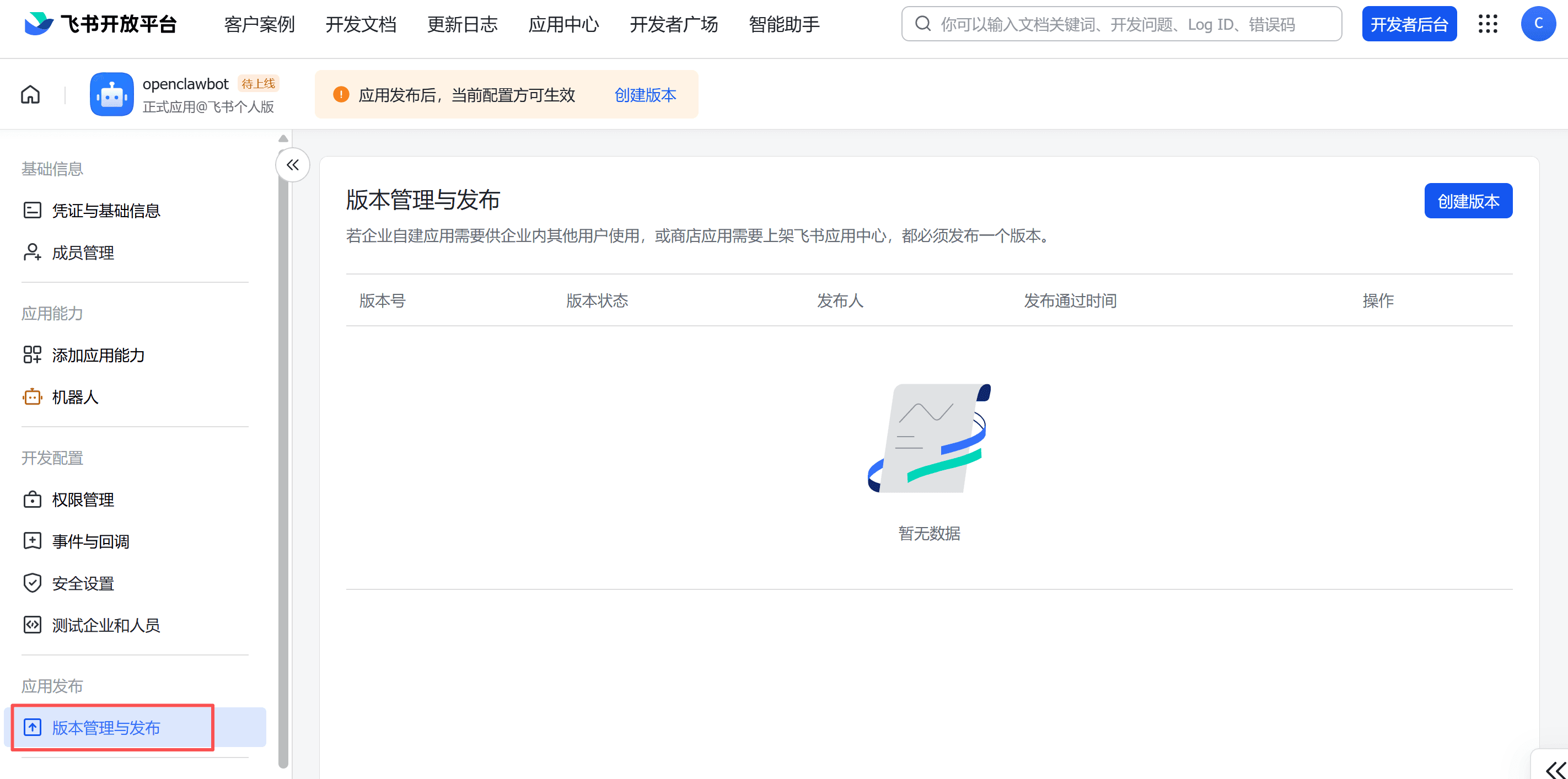Click the magnifier search icon
The height and width of the screenshot is (779, 1568).
click(x=923, y=24)
